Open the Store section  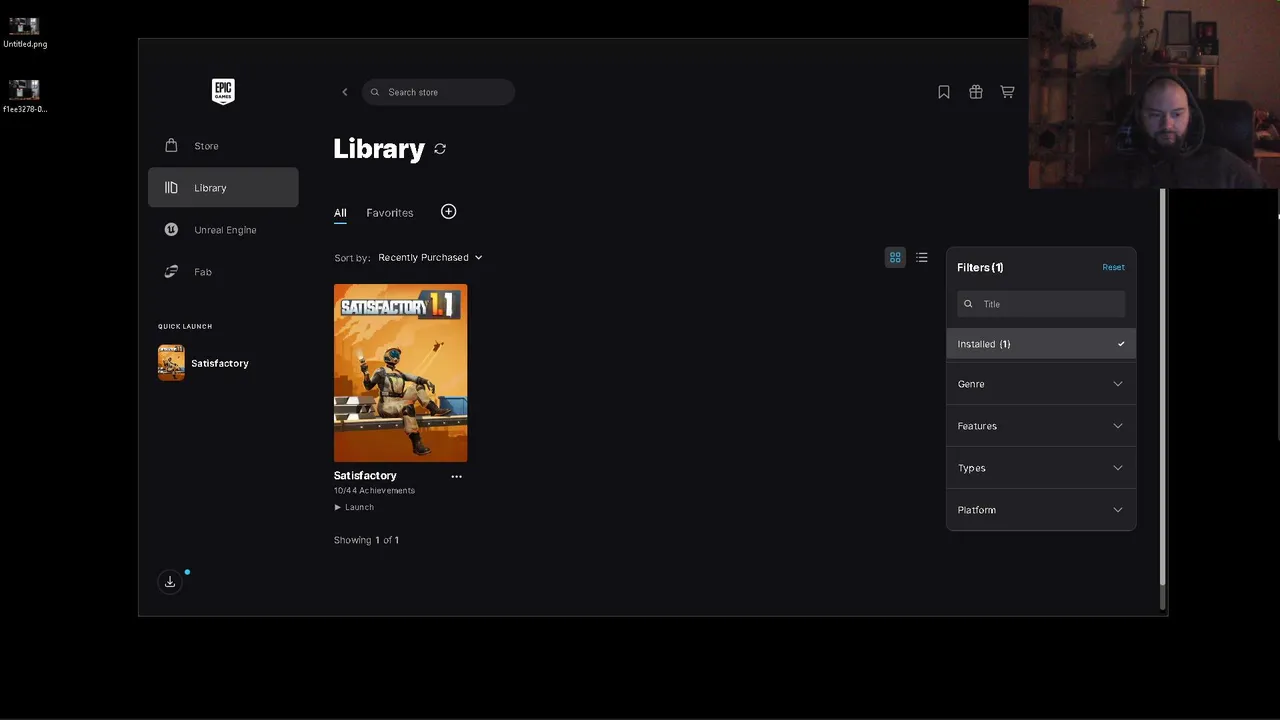coord(223,146)
